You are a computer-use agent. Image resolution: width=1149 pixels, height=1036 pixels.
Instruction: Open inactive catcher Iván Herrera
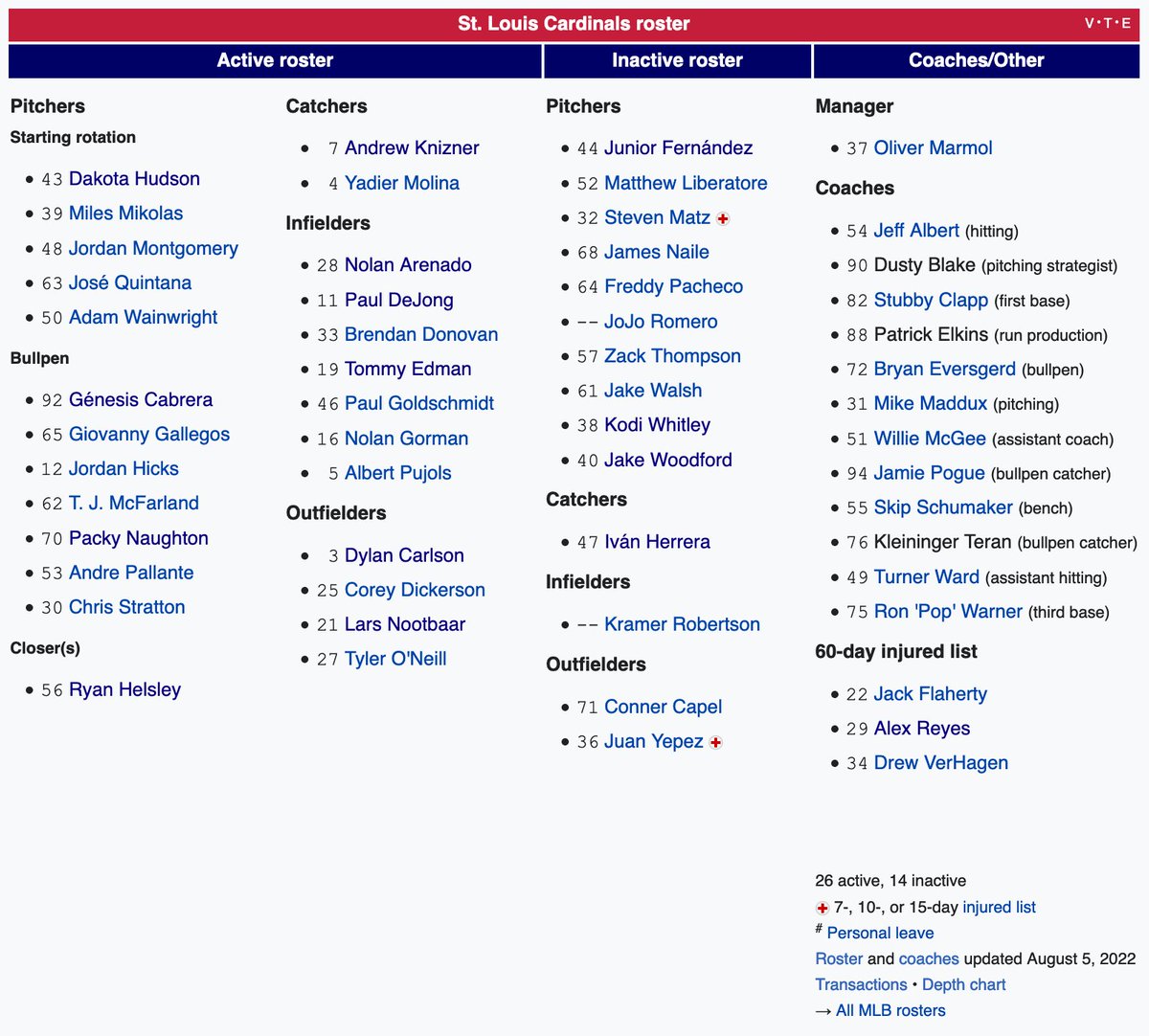(x=658, y=543)
